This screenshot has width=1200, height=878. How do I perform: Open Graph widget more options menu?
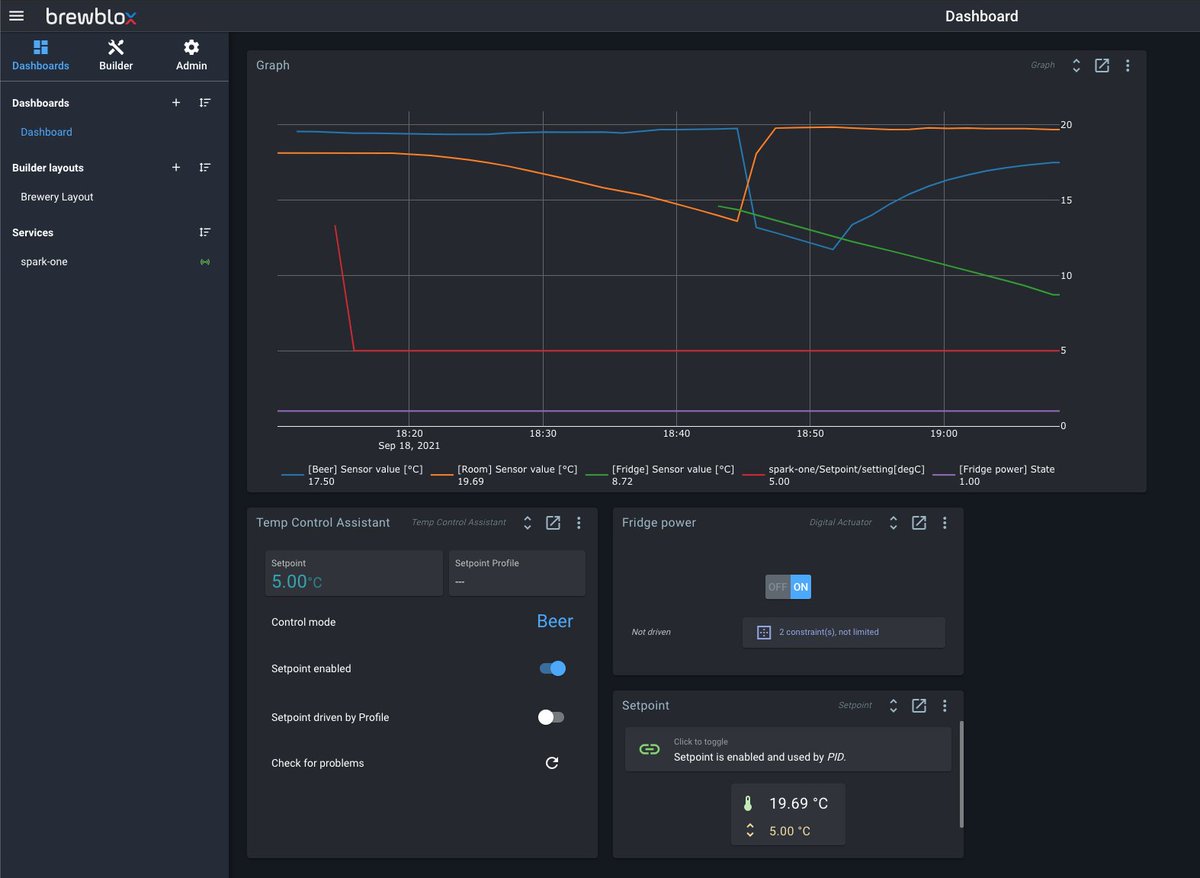[x=1128, y=65]
